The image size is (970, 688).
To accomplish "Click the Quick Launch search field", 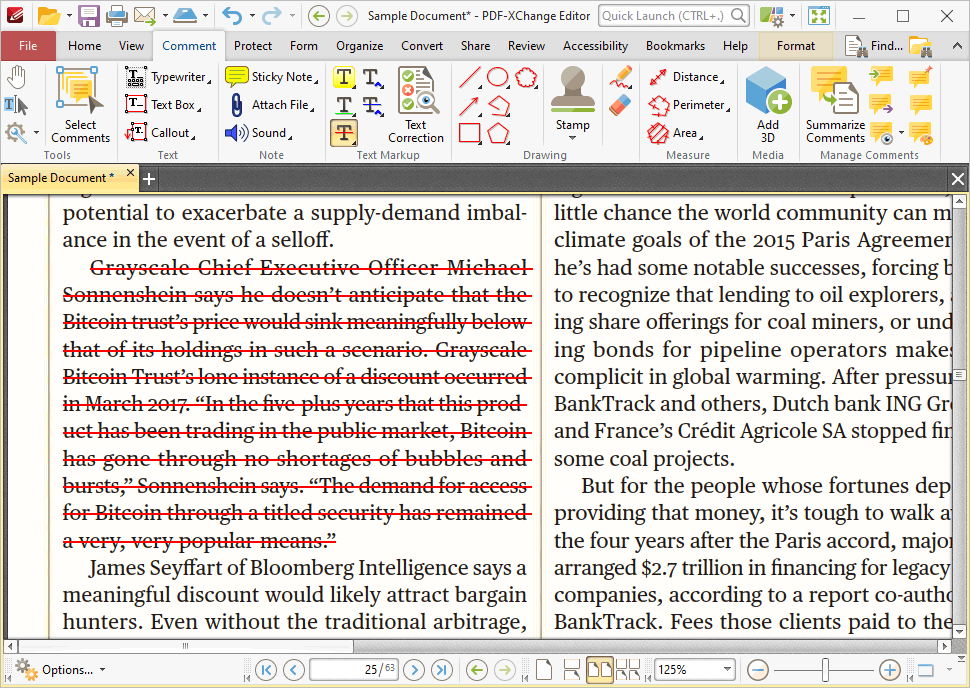I will tap(674, 15).
